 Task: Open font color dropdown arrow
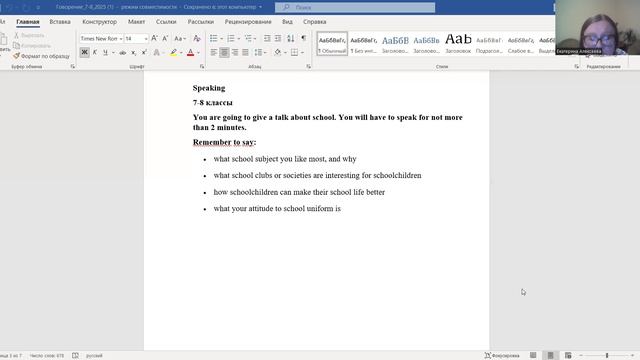click(x=198, y=53)
